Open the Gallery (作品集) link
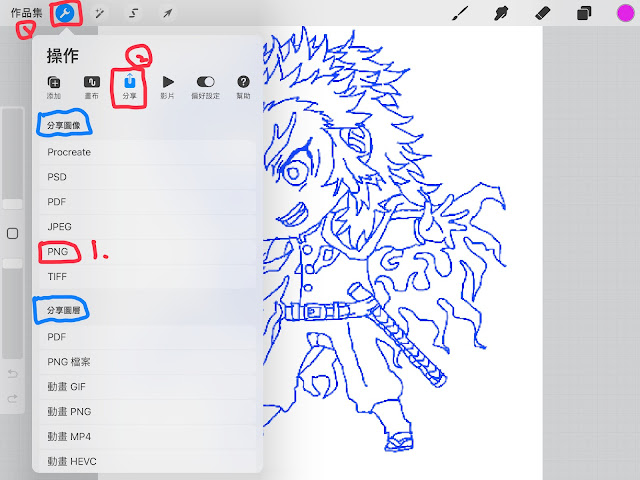This screenshot has width=640, height=480. tap(27, 13)
